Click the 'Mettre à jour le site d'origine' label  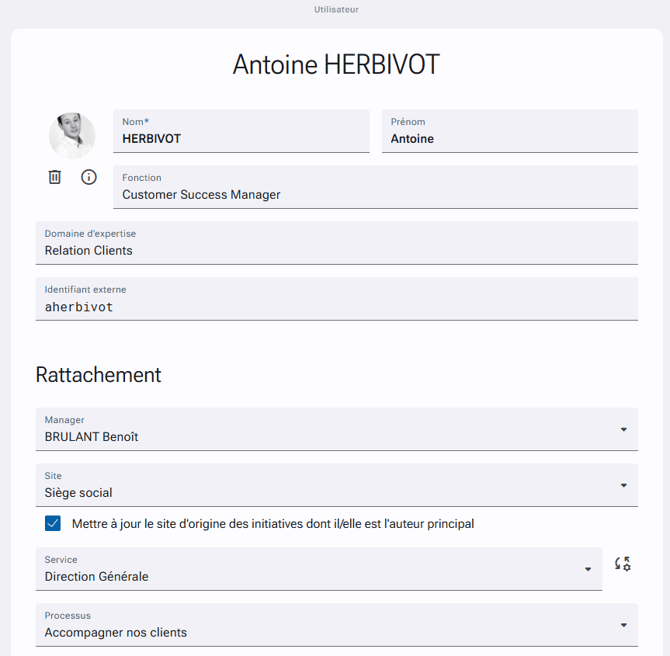tap(273, 524)
